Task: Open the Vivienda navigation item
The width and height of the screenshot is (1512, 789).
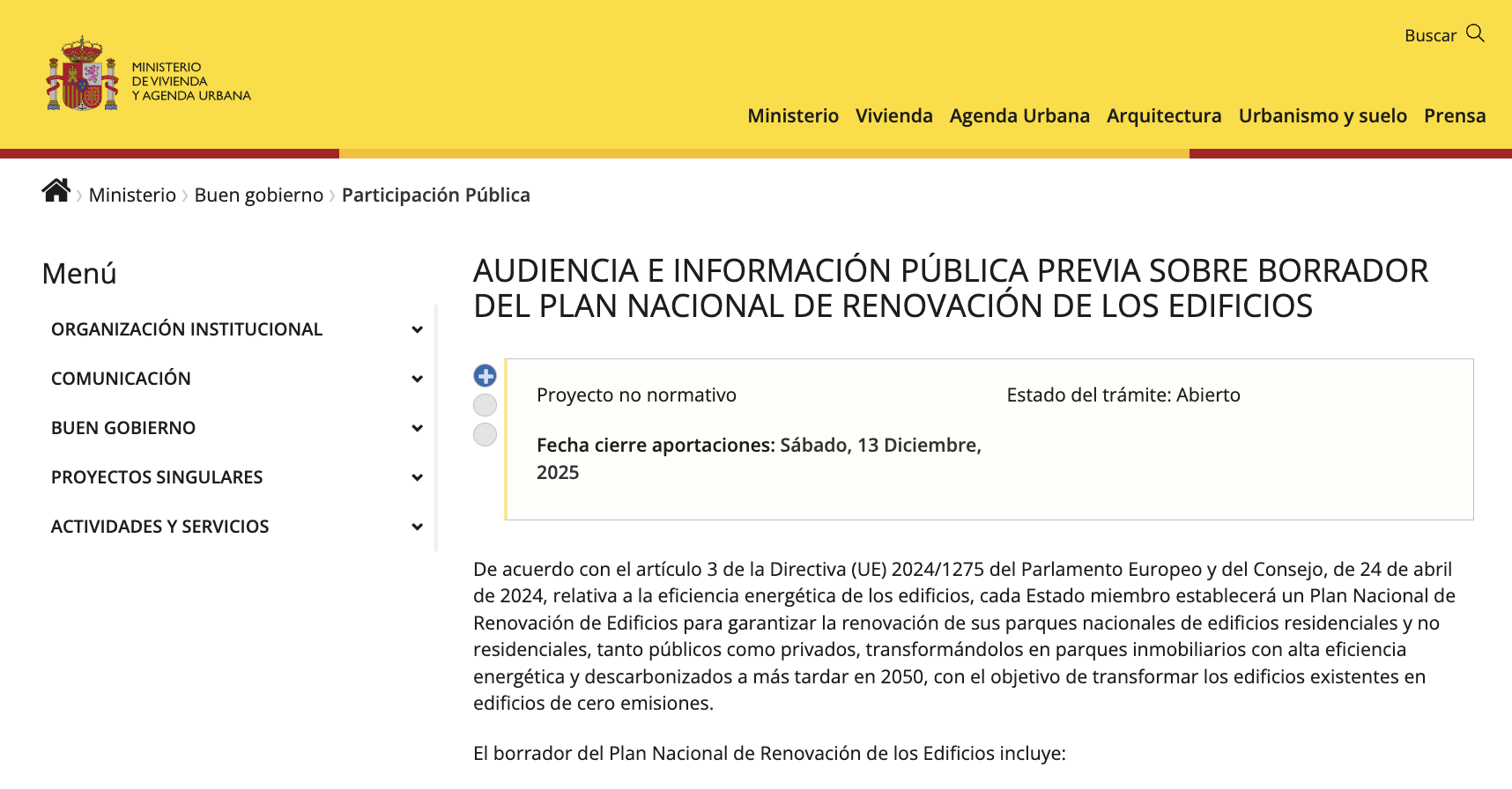Action: (893, 115)
